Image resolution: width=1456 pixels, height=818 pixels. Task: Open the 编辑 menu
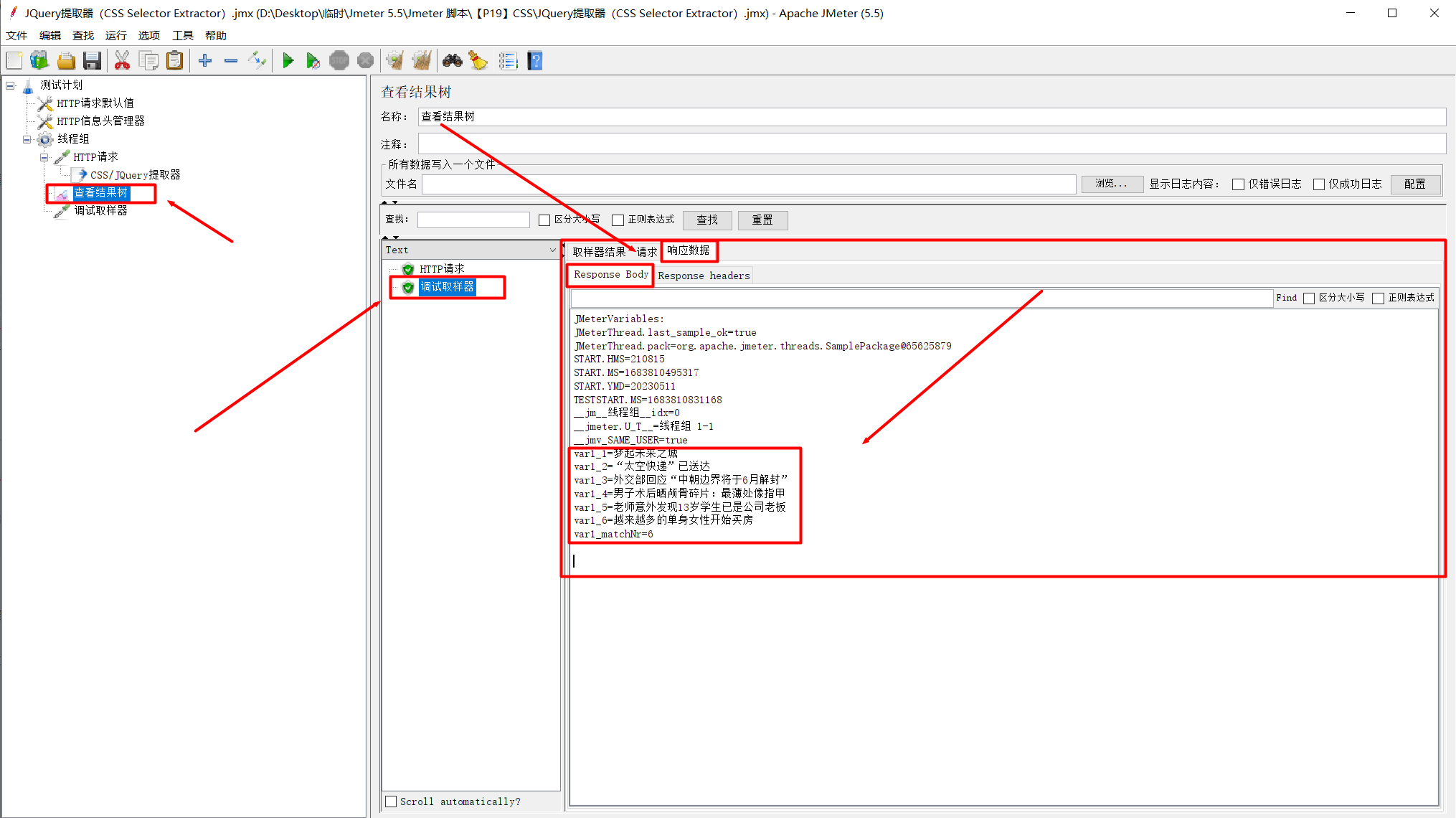[x=49, y=35]
